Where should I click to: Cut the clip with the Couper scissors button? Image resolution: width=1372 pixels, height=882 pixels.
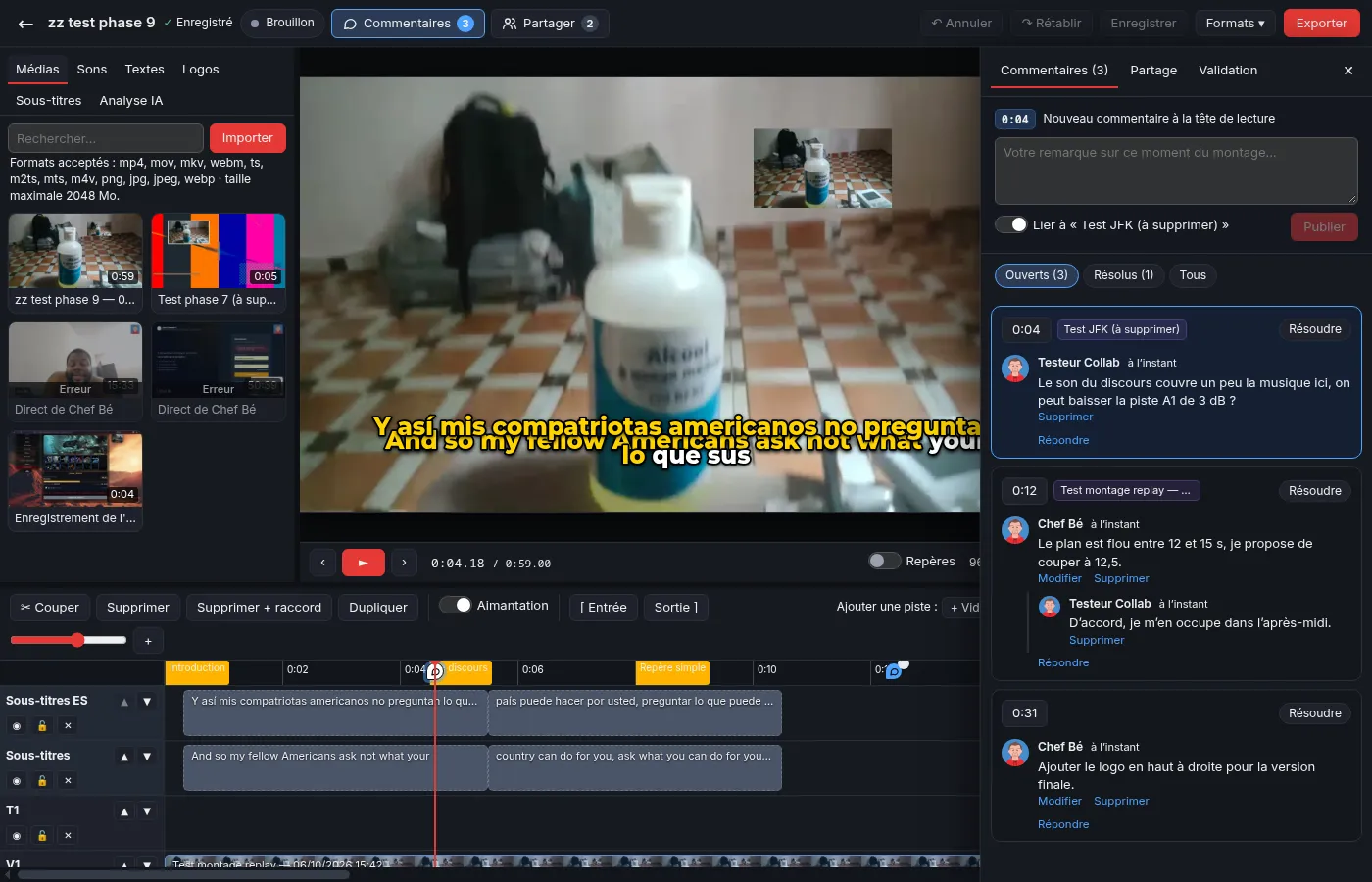pyautogui.click(x=50, y=608)
